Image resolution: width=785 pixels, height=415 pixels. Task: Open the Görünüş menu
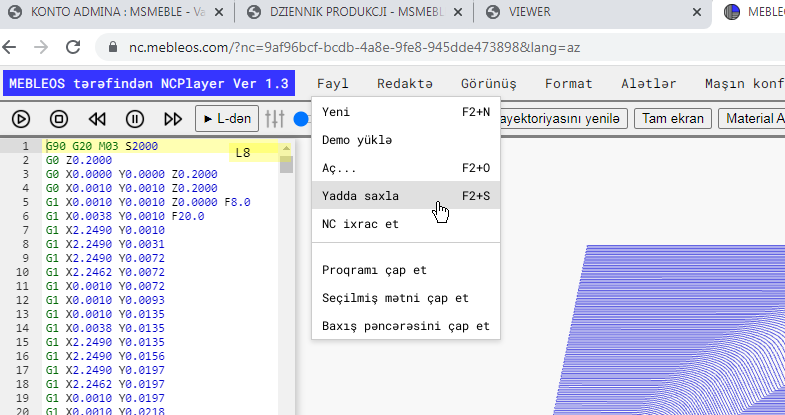coord(489,84)
